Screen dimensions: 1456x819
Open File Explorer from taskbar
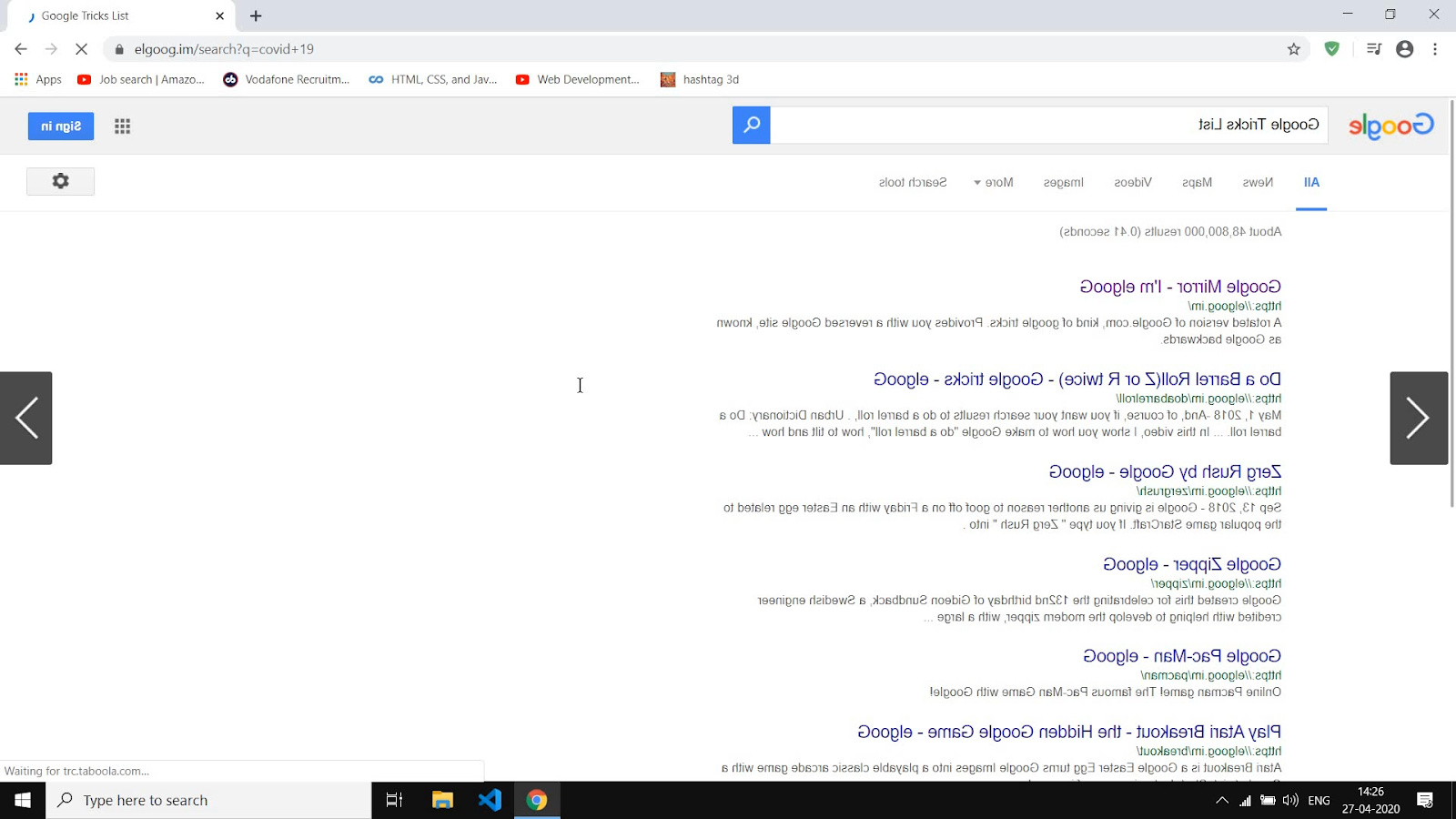pyautogui.click(x=442, y=800)
